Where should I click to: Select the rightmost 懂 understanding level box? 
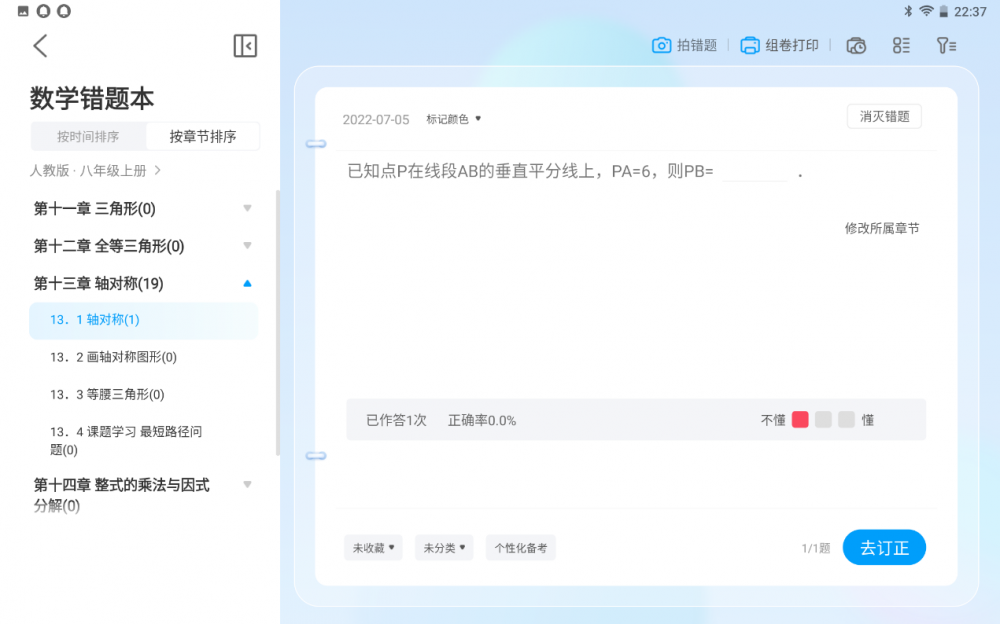(x=846, y=420)
